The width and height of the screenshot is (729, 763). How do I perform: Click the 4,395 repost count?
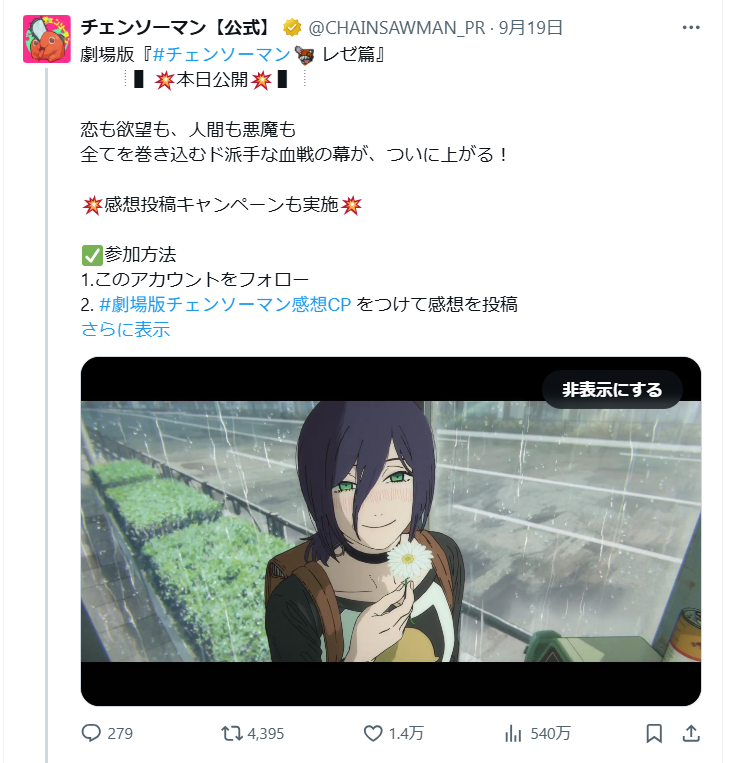[266, 733]
